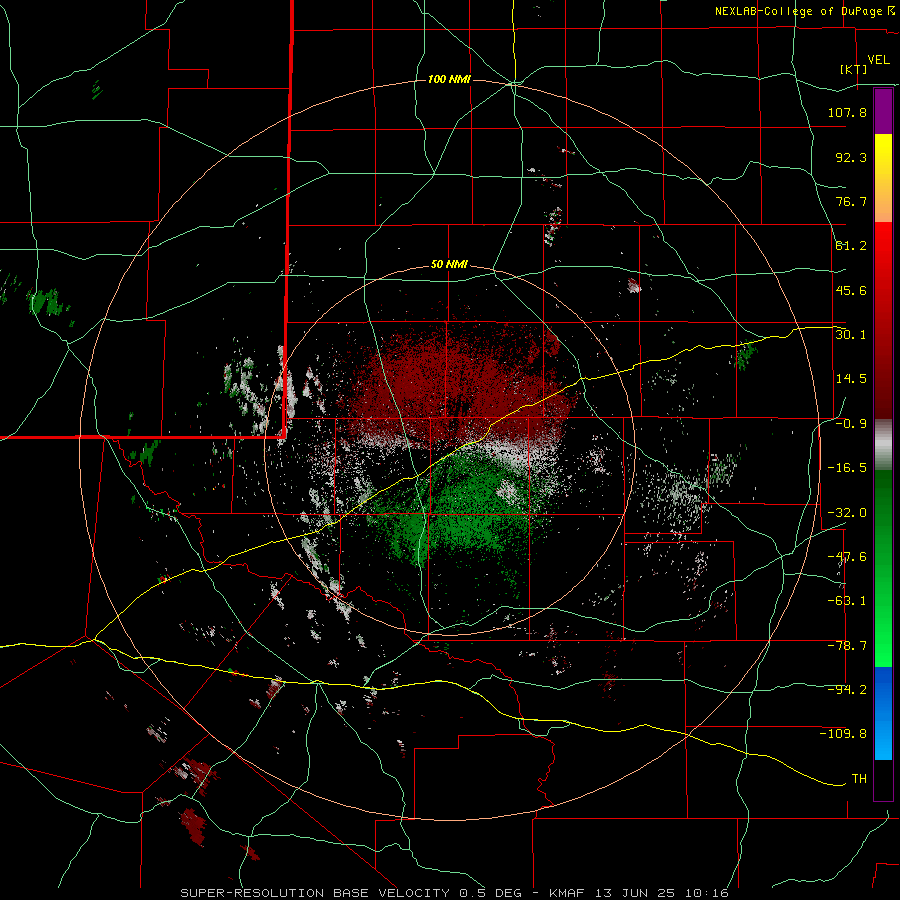Select the -94.2 scale value
The width and height of the screenshot is (900, 900).
[x=847, y=690]
